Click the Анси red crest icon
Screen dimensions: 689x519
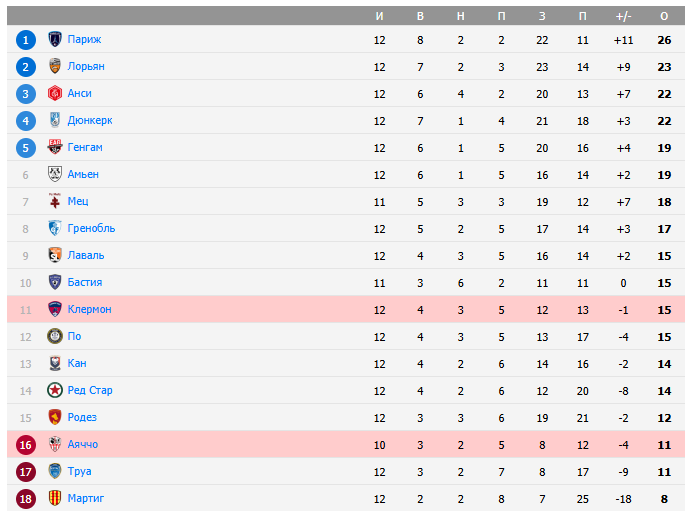click(x=55, y=93)
